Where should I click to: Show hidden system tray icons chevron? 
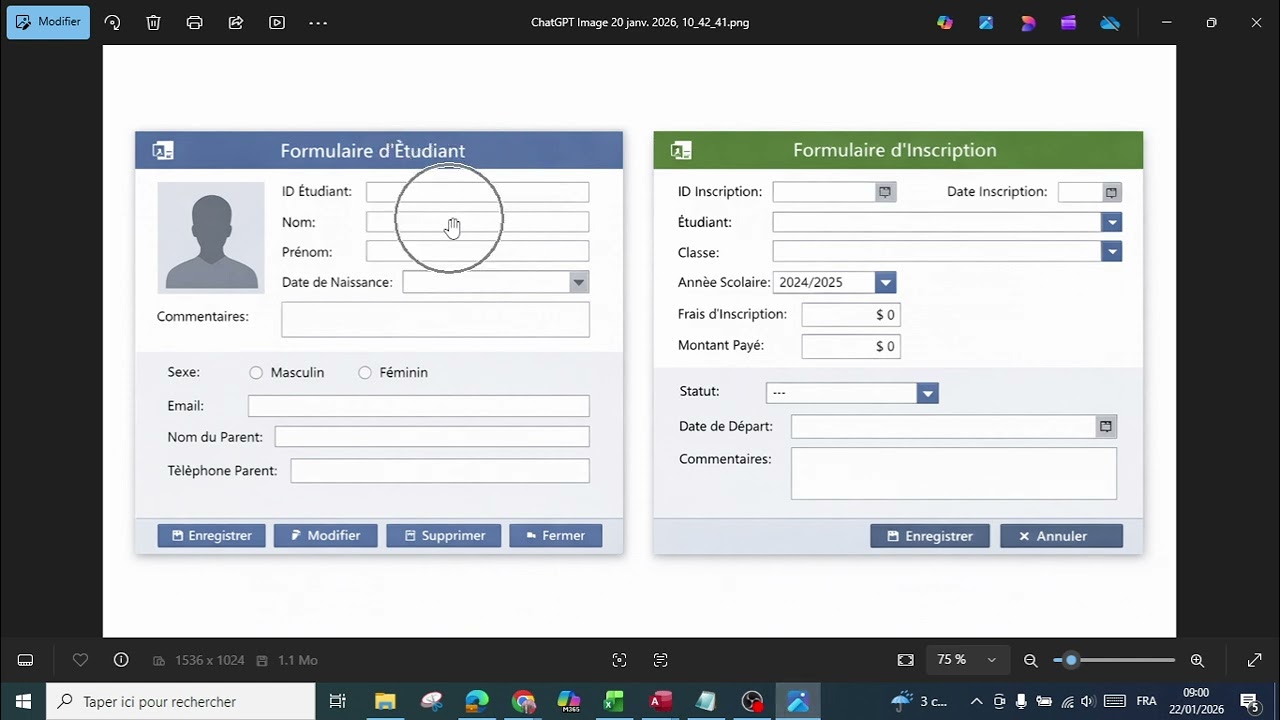(977, 701)
